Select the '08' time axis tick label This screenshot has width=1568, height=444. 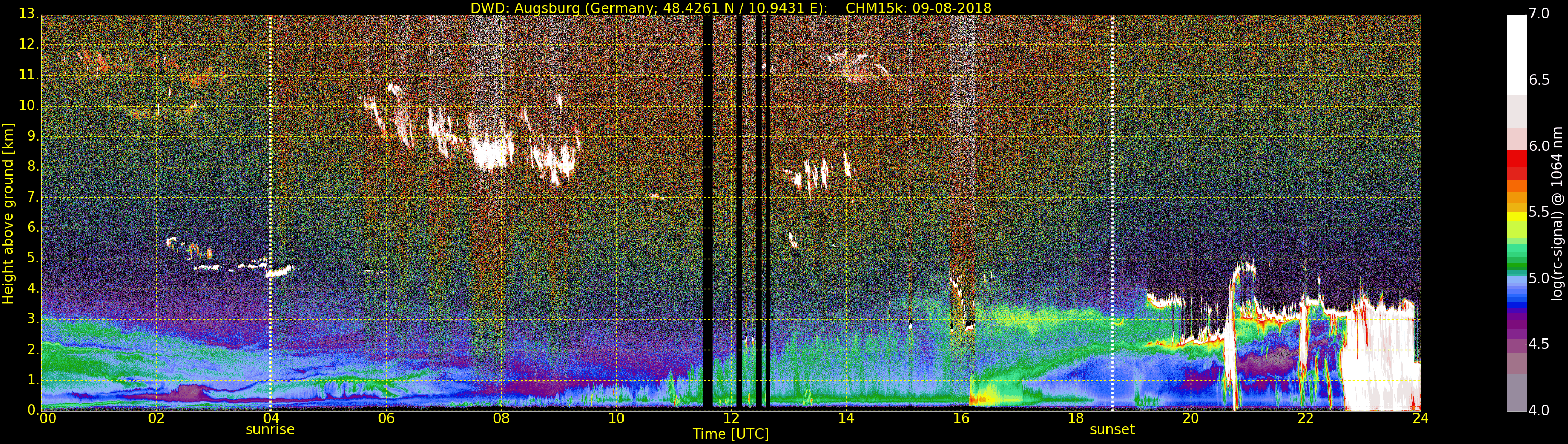click(x=501, y=418)
